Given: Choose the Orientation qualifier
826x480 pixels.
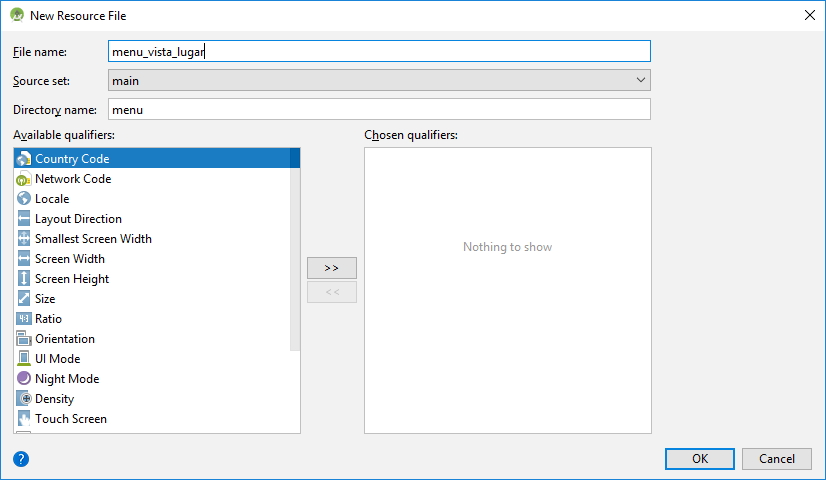Looking at the screenshot, I should tap(65, 339).
